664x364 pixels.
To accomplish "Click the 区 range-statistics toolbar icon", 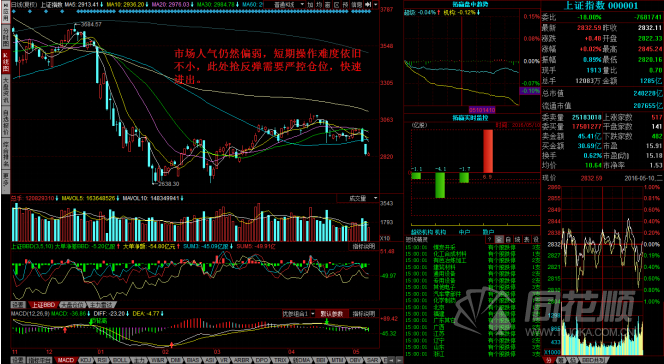I will click(337, 5).
